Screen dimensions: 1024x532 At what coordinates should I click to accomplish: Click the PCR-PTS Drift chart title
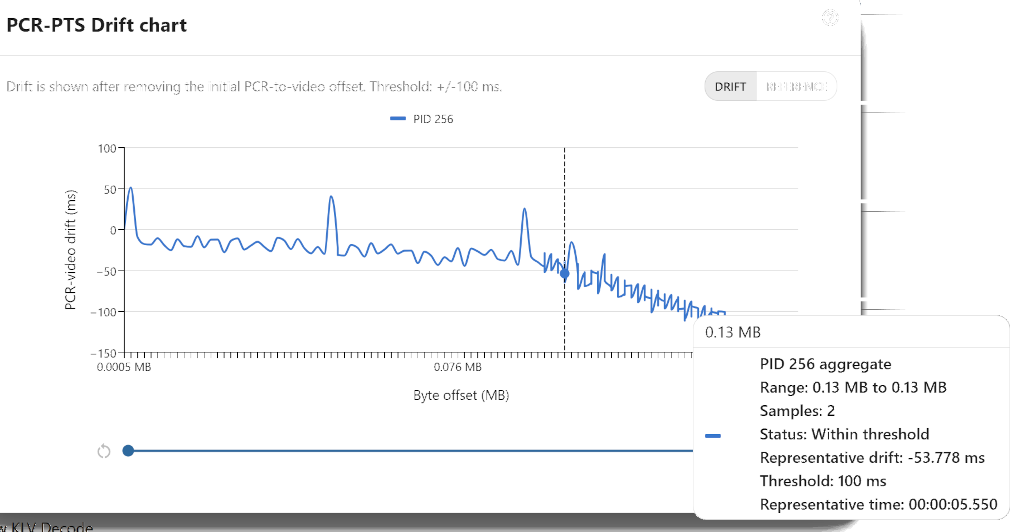point(96,25)
